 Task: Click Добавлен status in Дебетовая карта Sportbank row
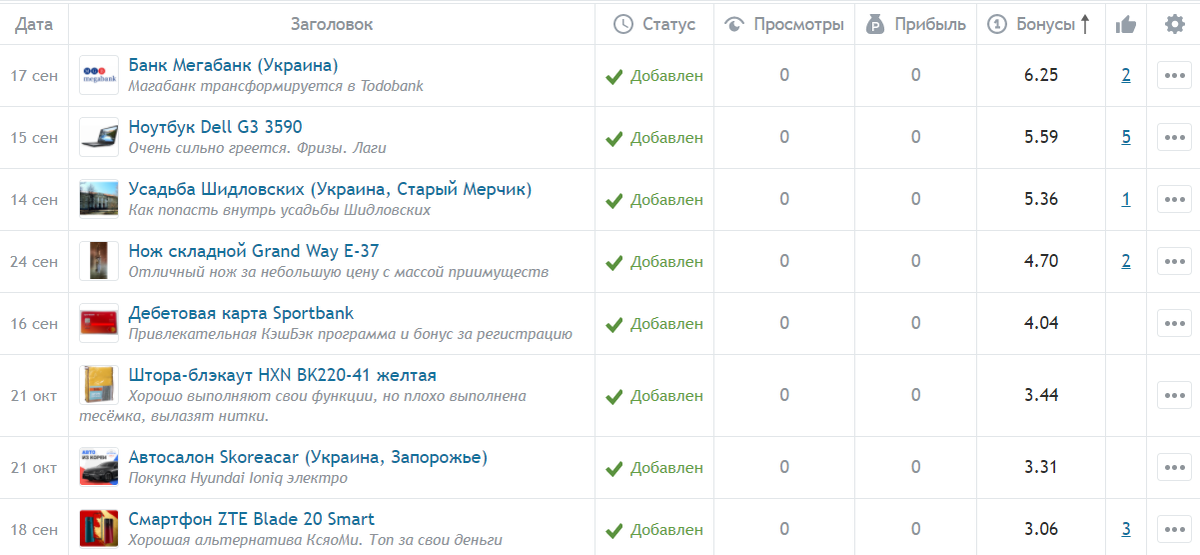[655, 324]
